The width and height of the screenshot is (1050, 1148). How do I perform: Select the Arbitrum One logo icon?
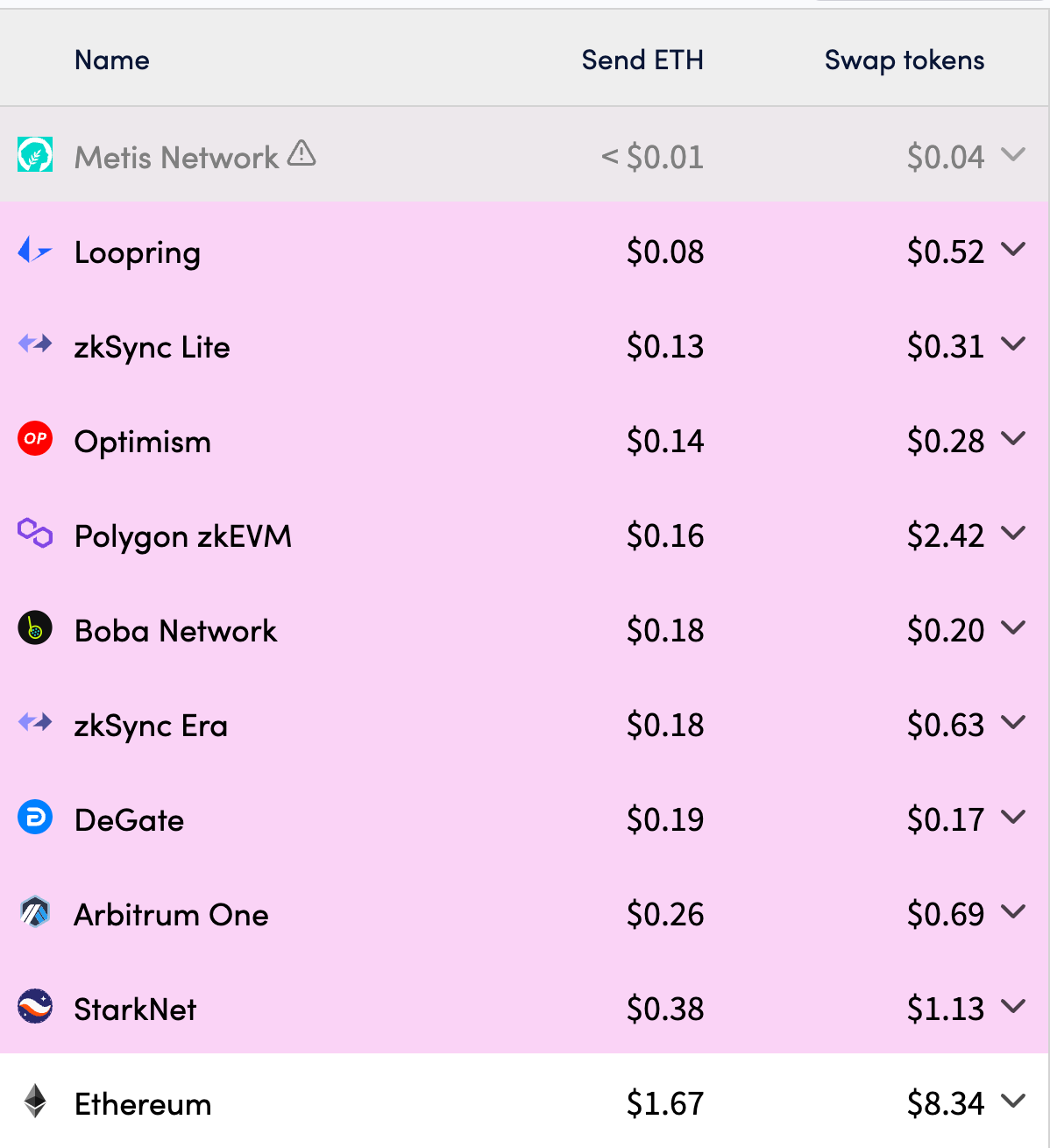click(x=34, y=912)
